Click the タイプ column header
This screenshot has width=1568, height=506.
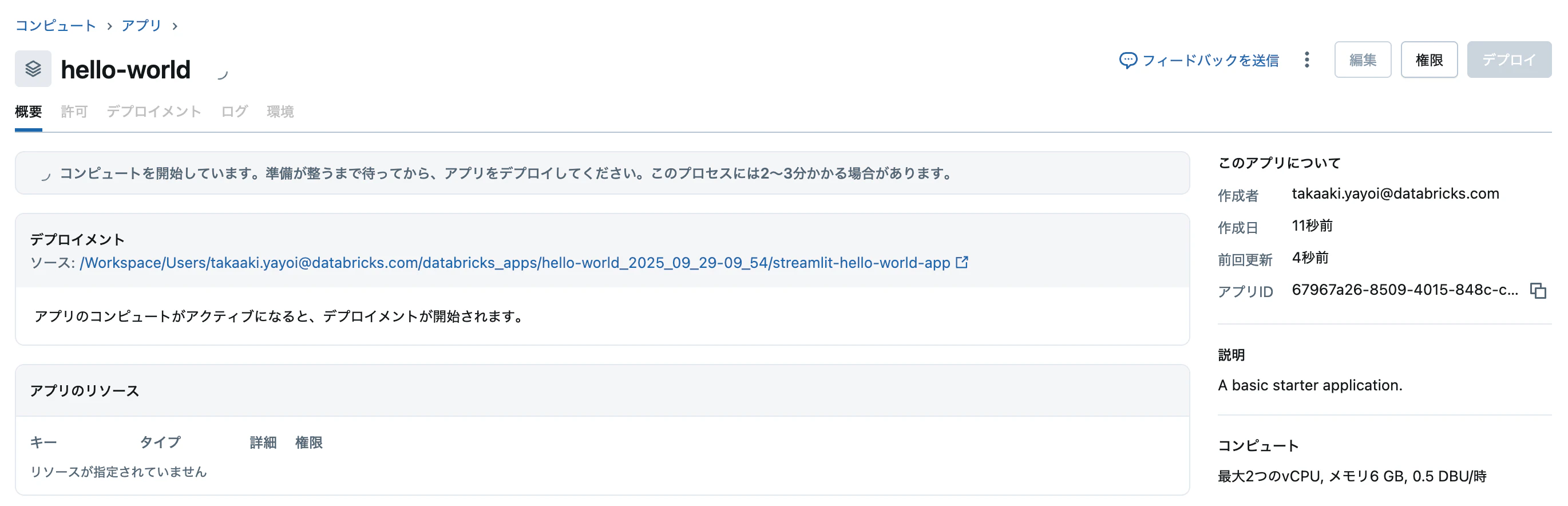coord(160,442)
